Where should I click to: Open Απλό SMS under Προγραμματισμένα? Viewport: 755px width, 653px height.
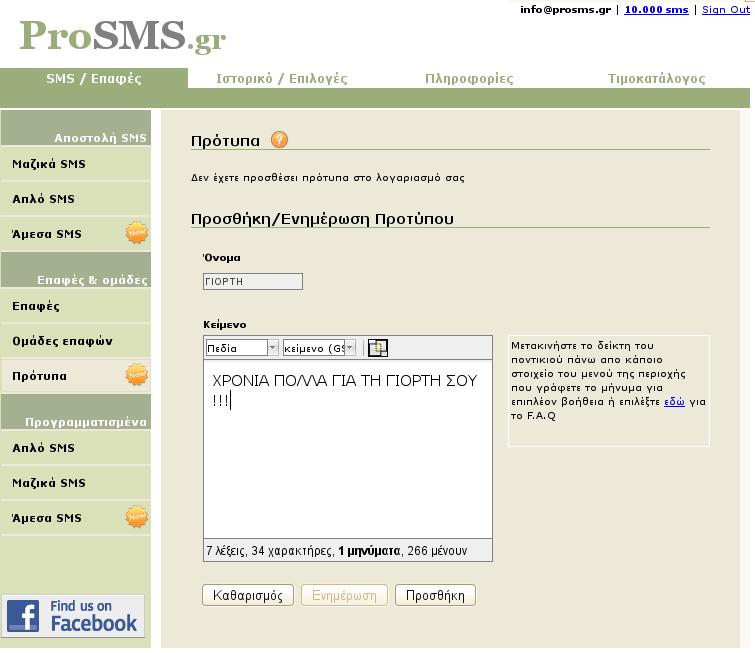coord(76,448)
